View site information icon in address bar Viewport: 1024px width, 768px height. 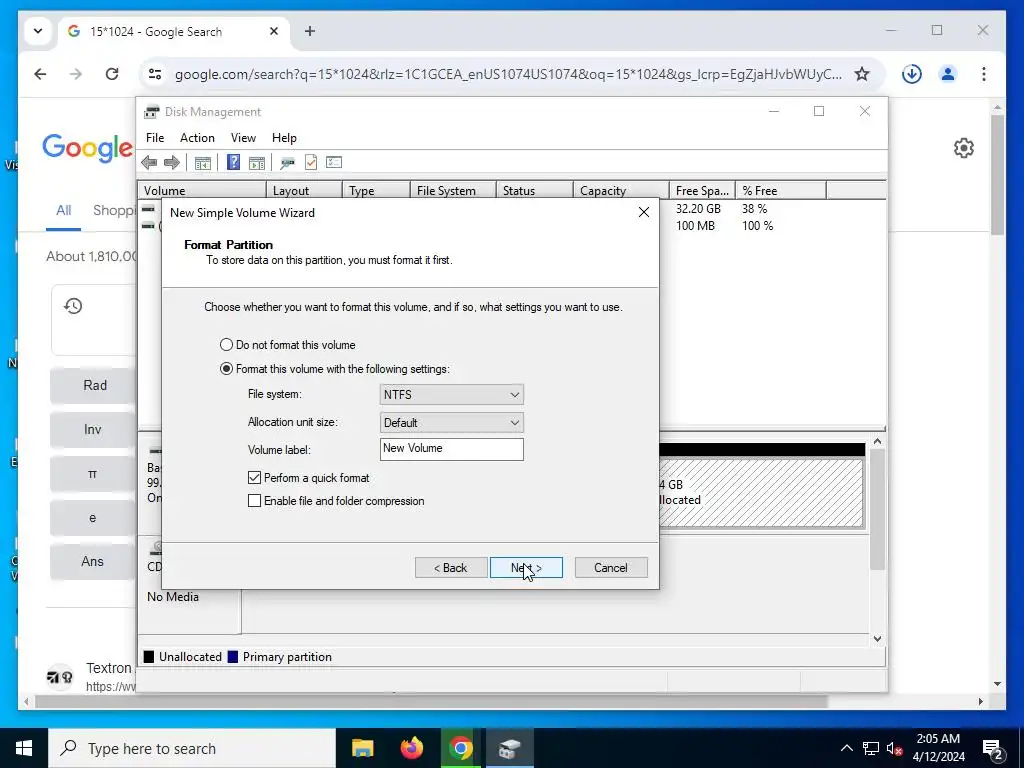coord(155,74)
